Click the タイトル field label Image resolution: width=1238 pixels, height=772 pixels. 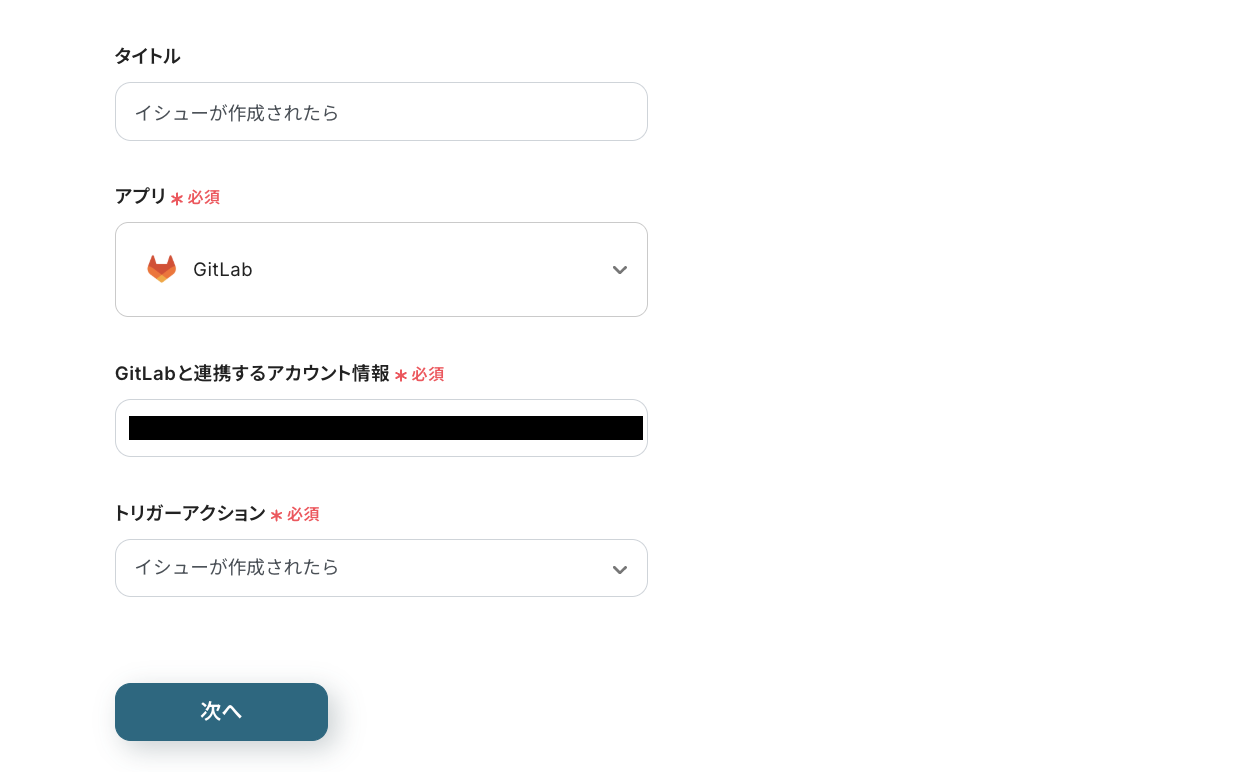click(147, 56)
